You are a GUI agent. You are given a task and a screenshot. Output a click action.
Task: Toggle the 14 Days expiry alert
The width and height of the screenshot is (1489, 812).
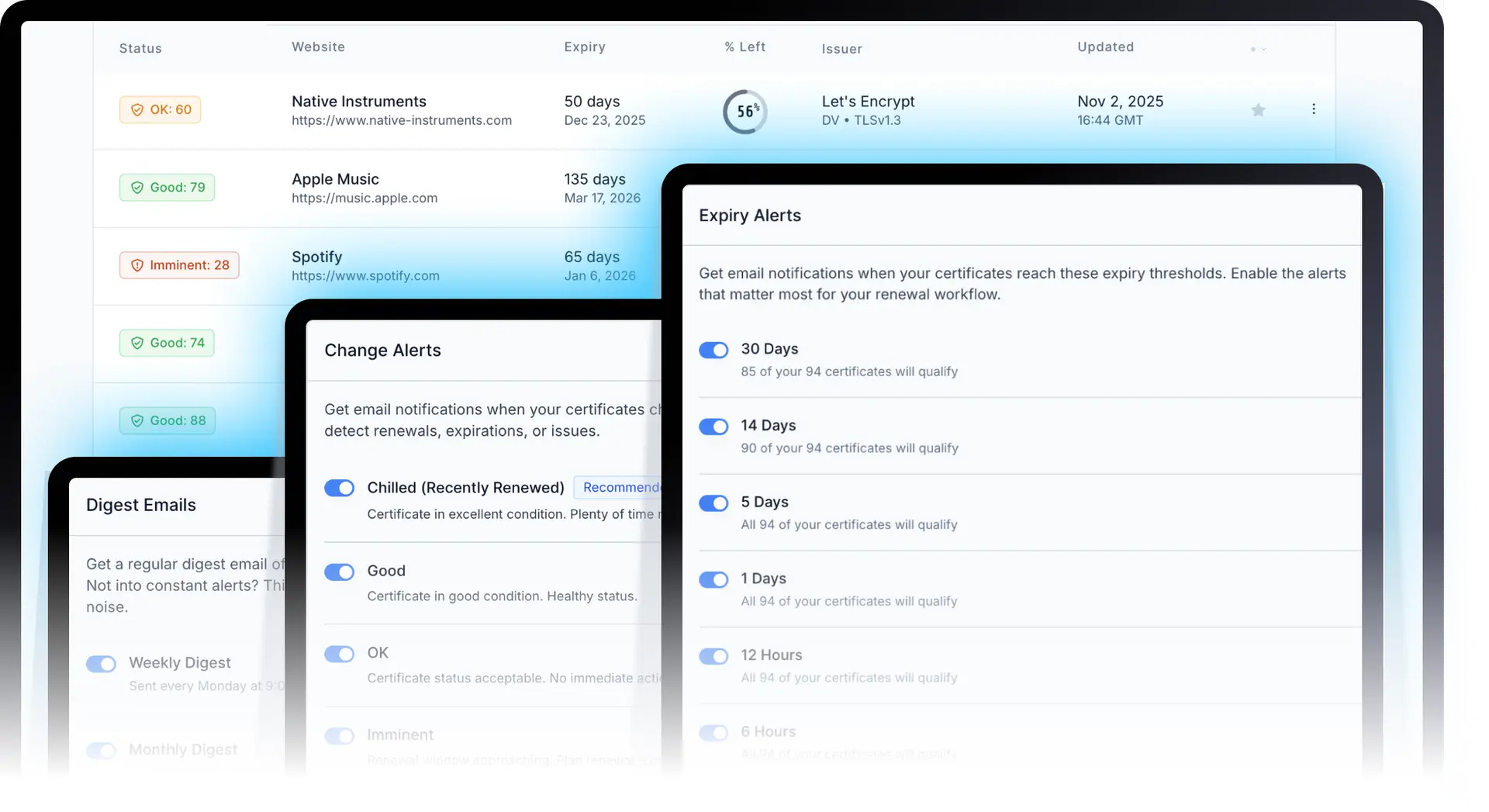pyautogui.click(x=713, y=427)
